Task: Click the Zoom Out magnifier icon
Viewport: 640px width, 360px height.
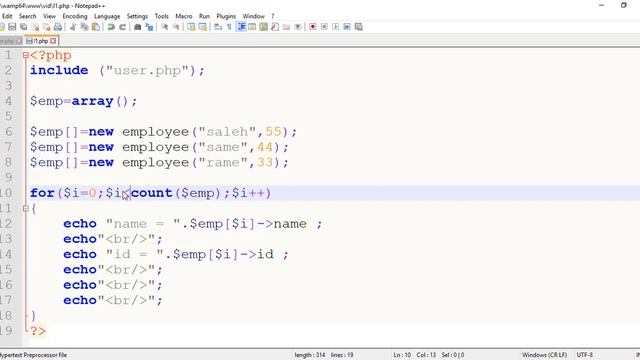Action: [x=176, y=27]
